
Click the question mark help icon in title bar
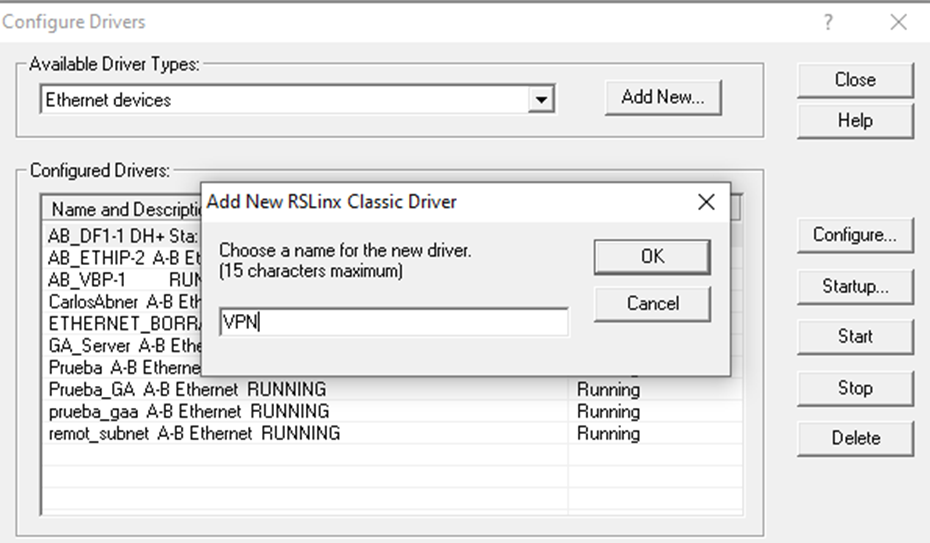pos(828,22)
